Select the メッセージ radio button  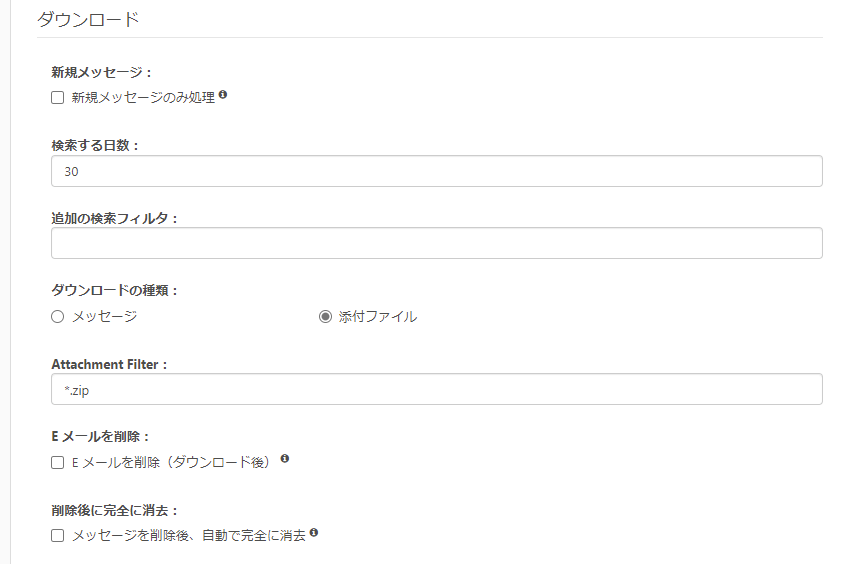click(58, 317)
